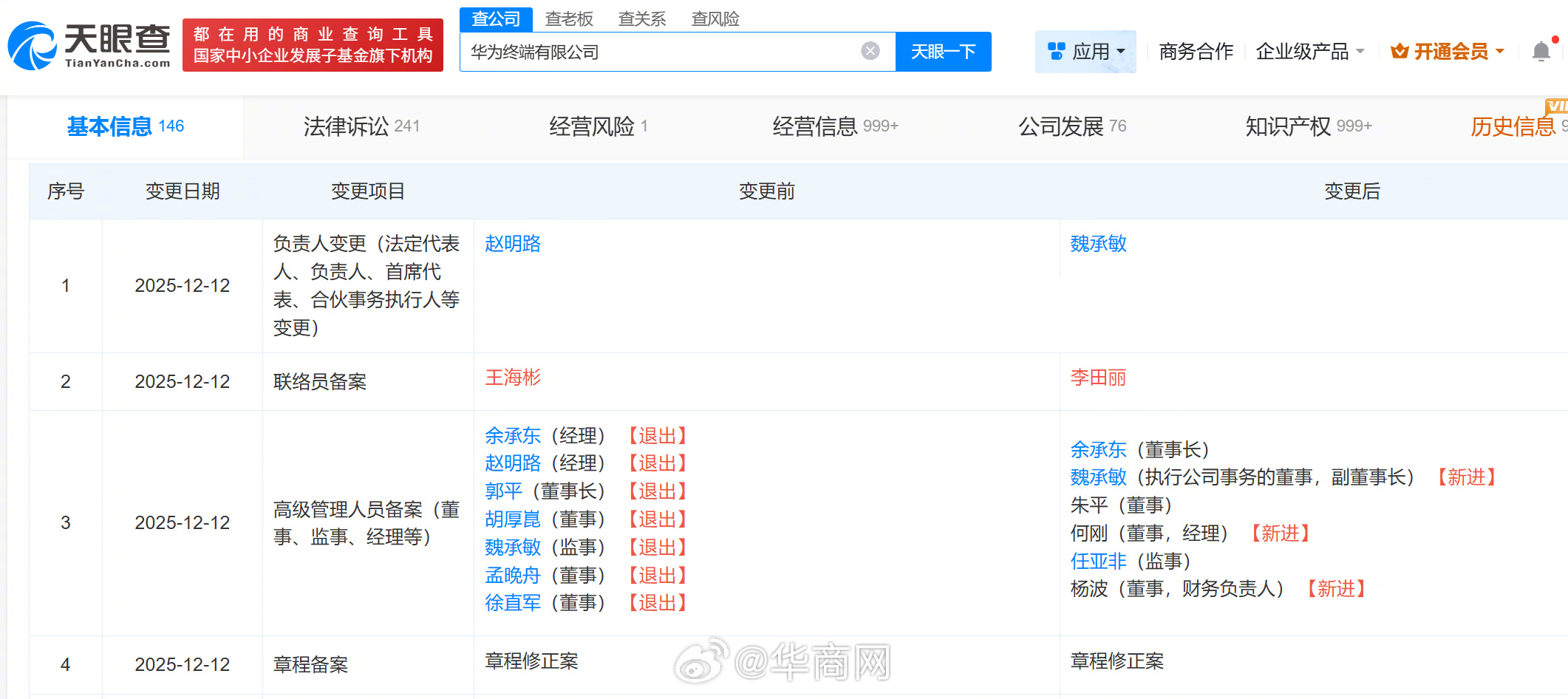Open 郭平 (董事长) profile link
The image size is (1568, 699).
tap(503, 491)
